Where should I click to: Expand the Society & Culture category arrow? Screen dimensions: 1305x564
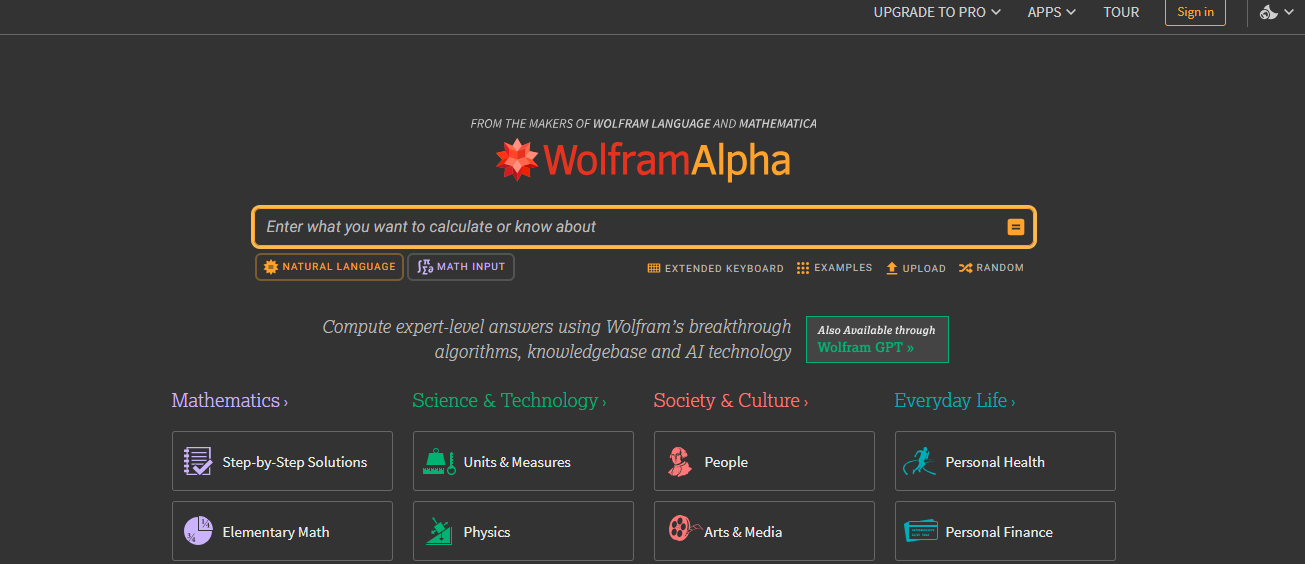[x=806, y=402]
